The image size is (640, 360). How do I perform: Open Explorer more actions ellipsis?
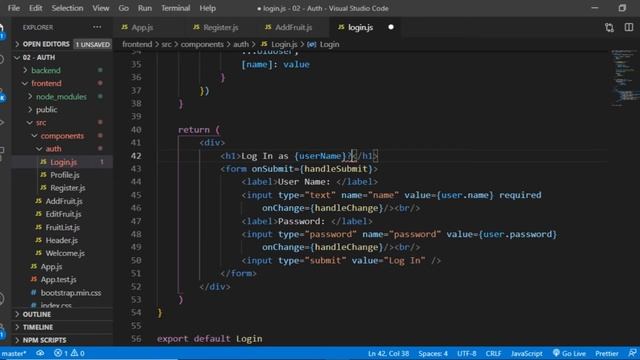[97, 27]
